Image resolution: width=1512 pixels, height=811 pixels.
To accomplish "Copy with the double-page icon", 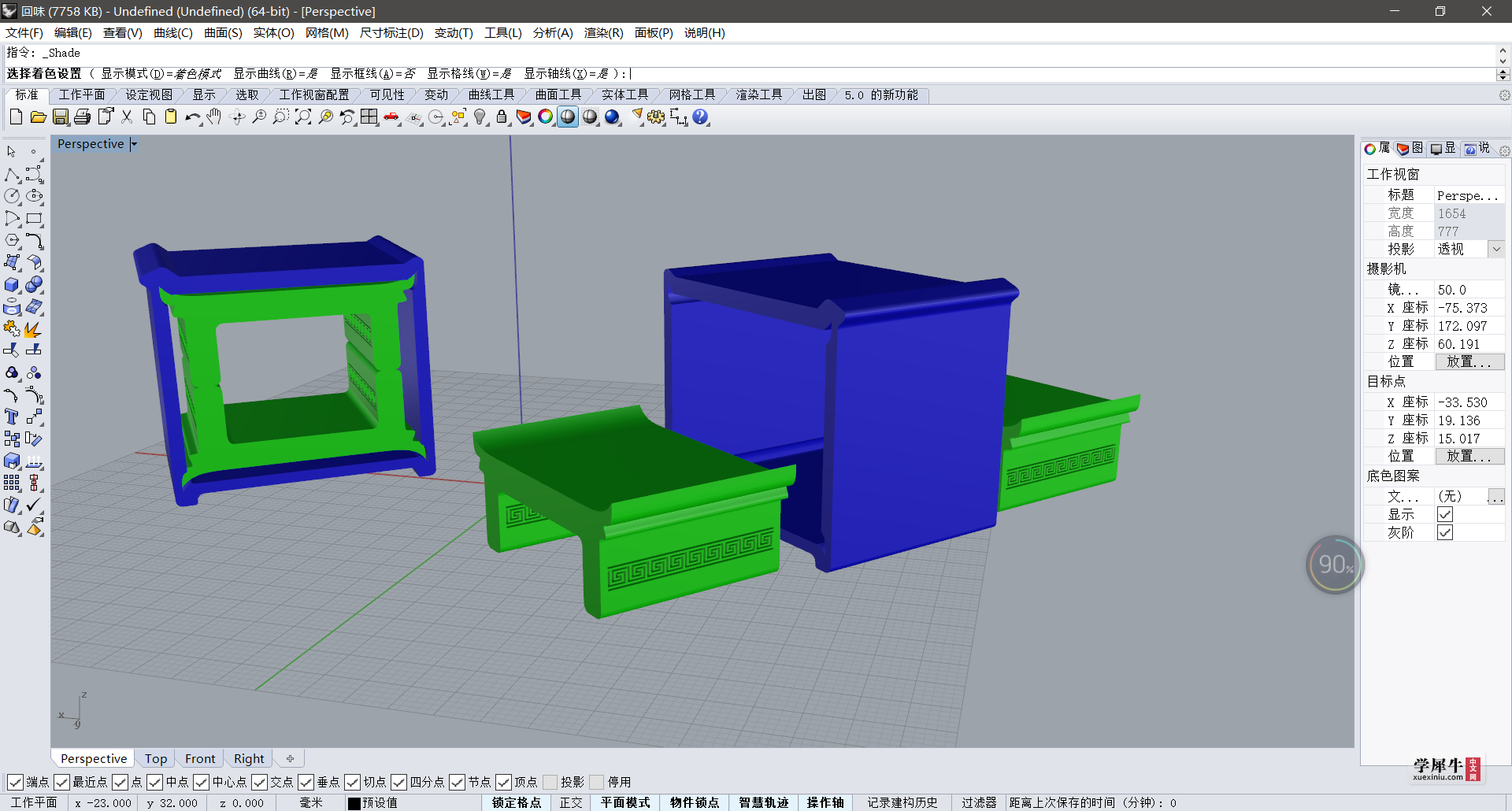I will point(149,117).
